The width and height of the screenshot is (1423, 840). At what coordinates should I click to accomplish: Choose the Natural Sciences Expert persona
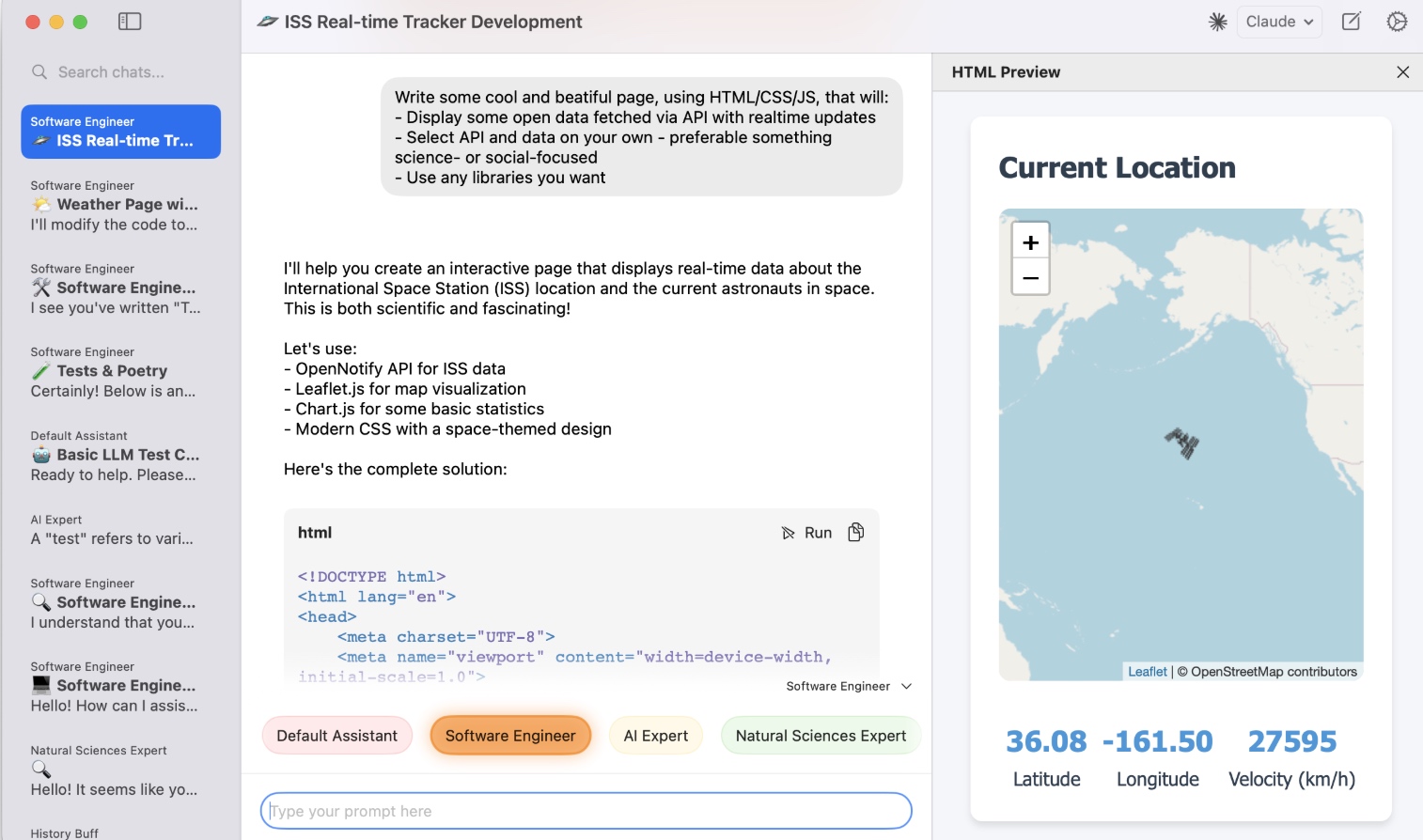tap(821, 736)
